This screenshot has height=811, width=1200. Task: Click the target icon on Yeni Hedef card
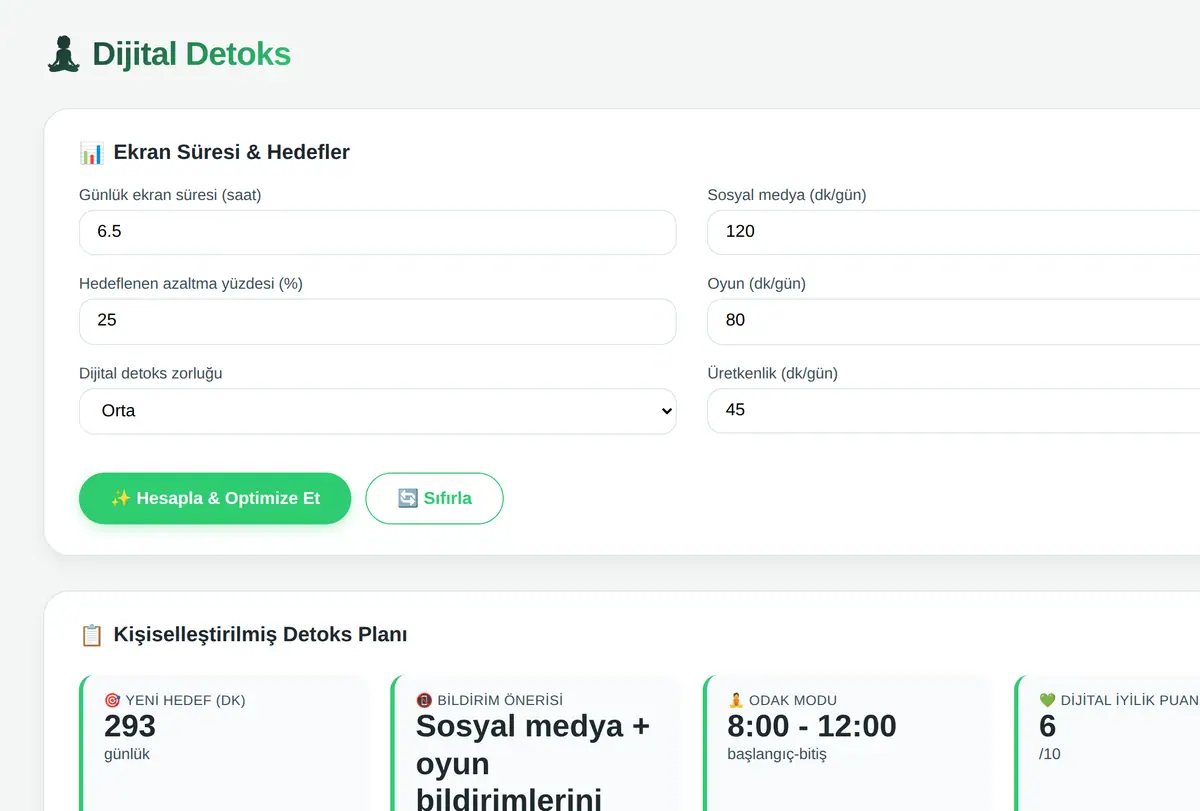[112, 700]
